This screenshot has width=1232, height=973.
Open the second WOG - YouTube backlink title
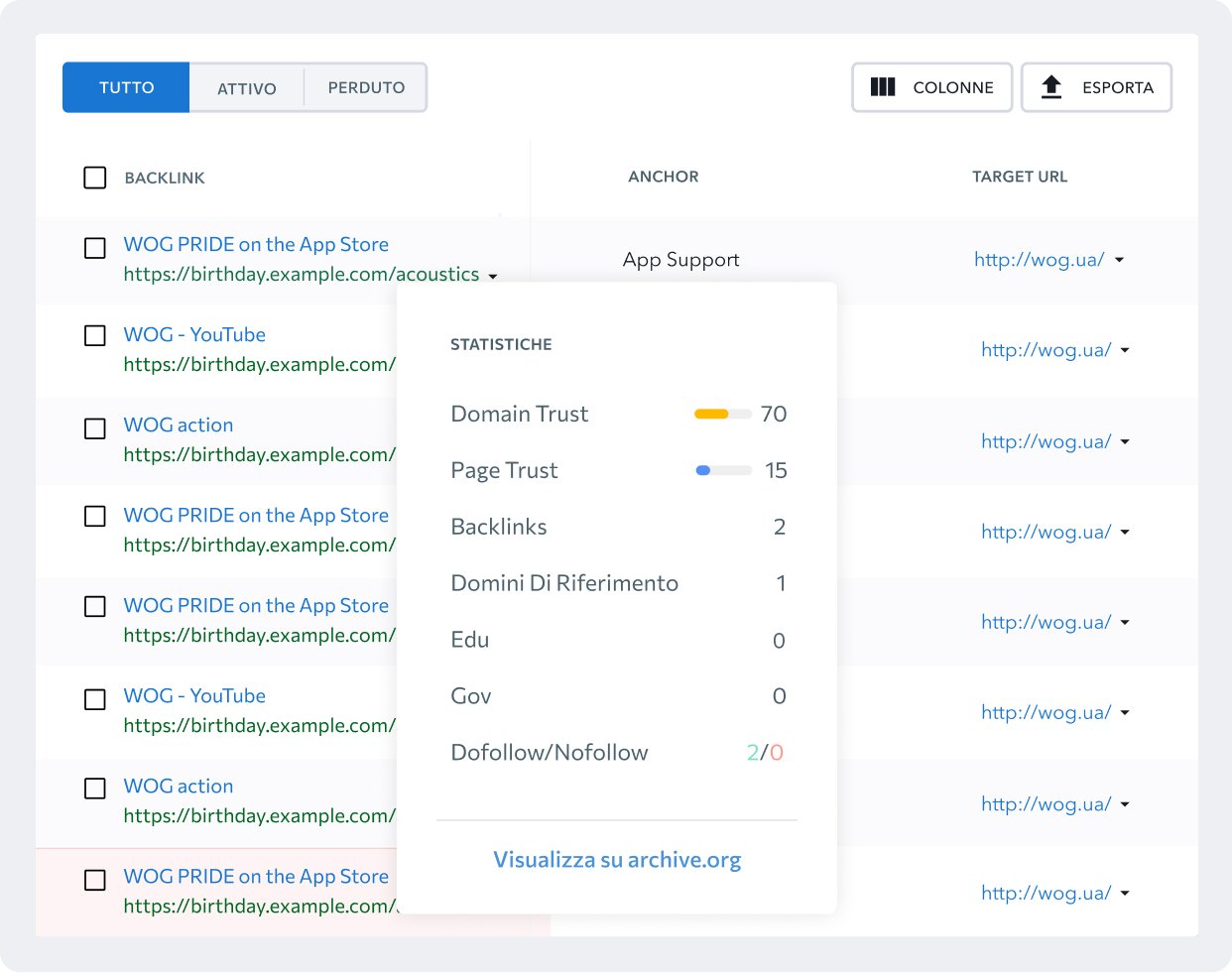coord(194,695)
